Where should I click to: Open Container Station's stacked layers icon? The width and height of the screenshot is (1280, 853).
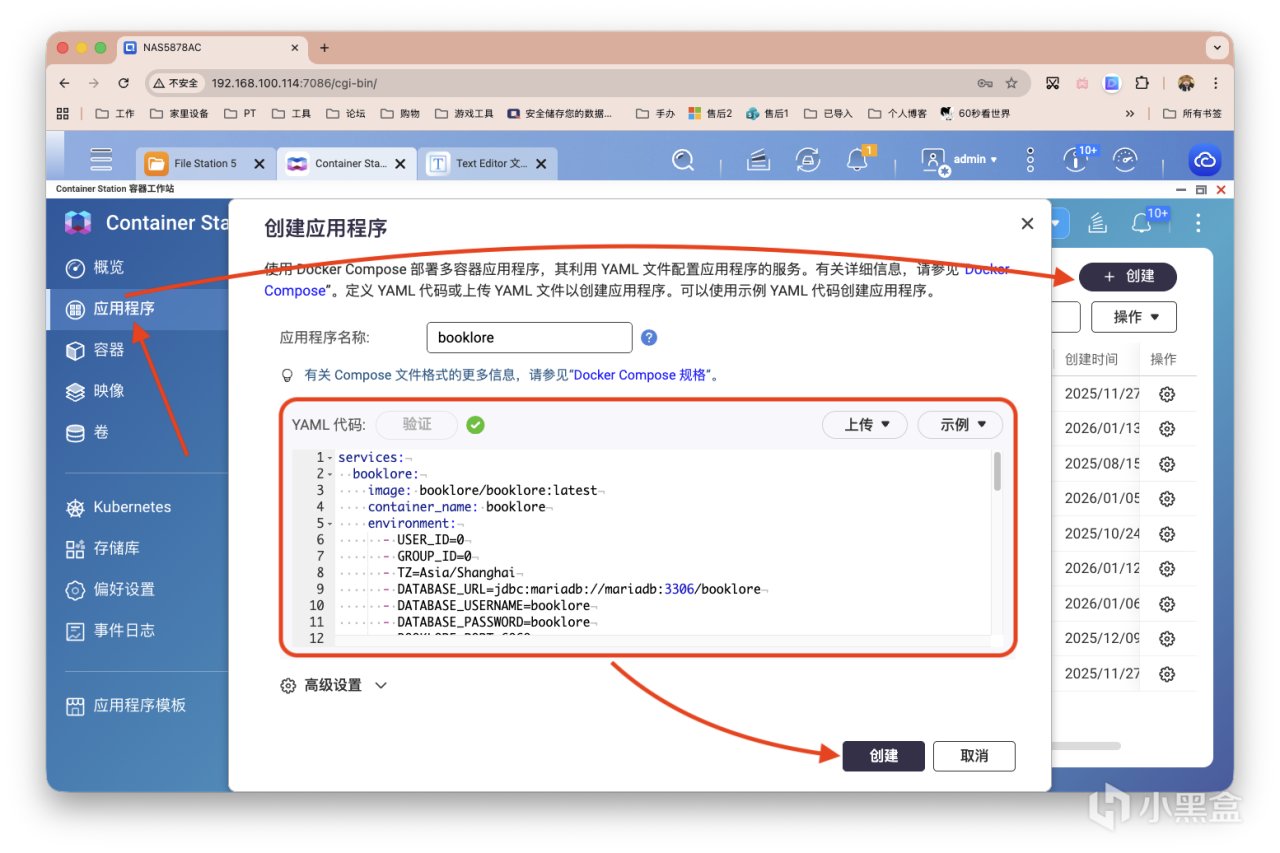tap(1097, 223)
